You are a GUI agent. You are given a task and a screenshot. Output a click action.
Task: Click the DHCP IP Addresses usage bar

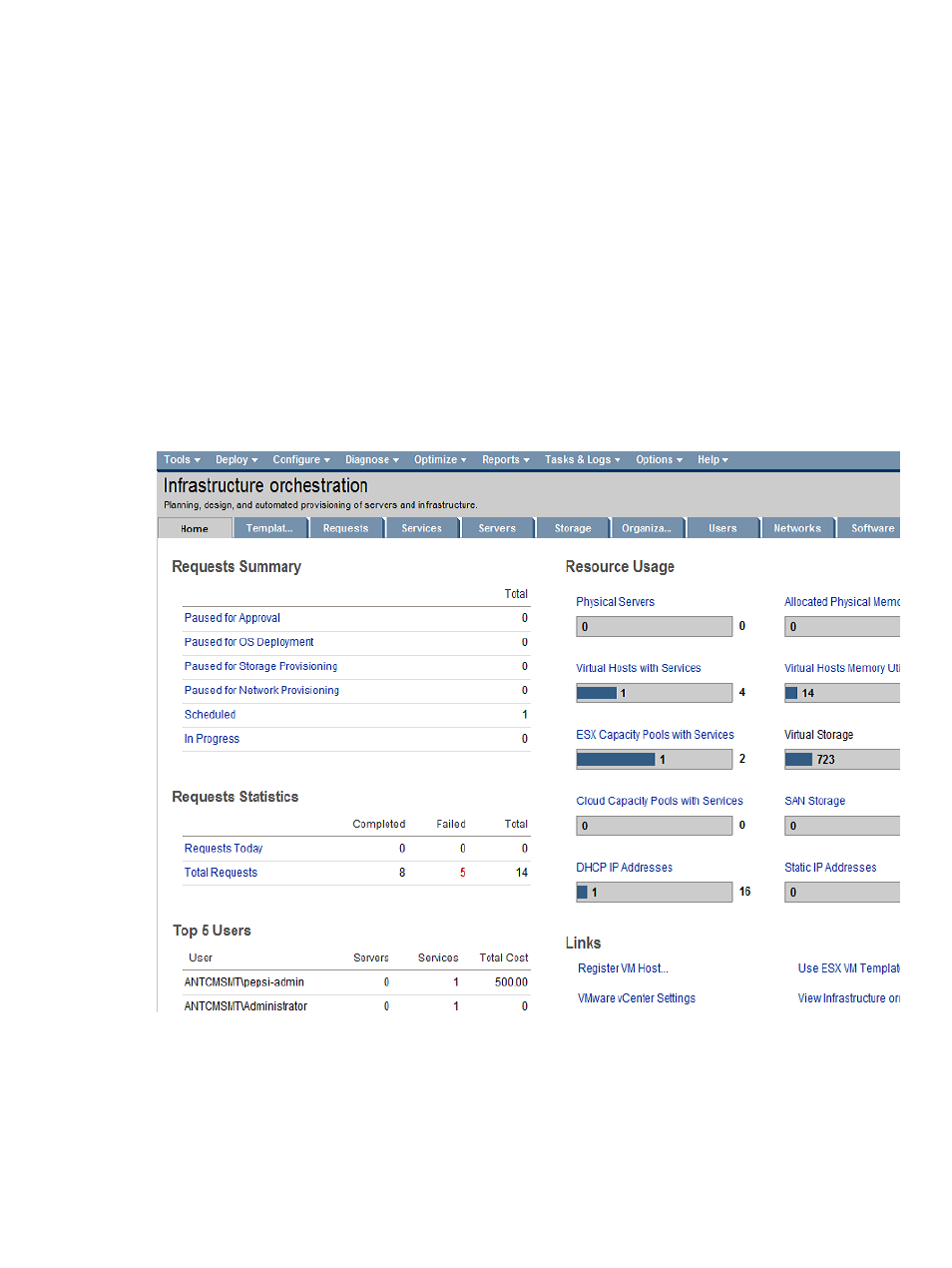click(655, 893)
